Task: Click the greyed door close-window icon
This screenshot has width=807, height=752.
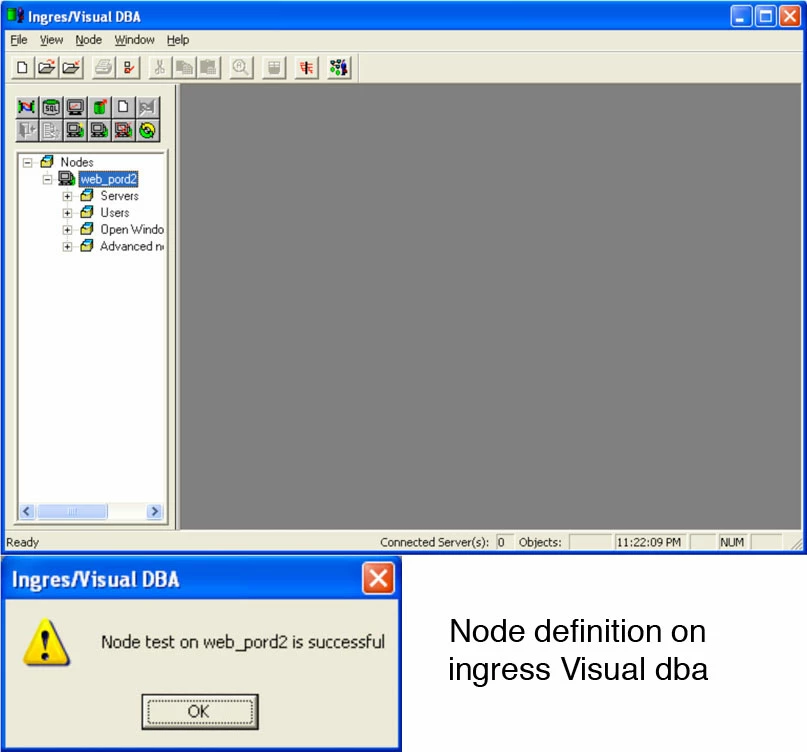Action: pyautogui.click(x=27, y=130)
